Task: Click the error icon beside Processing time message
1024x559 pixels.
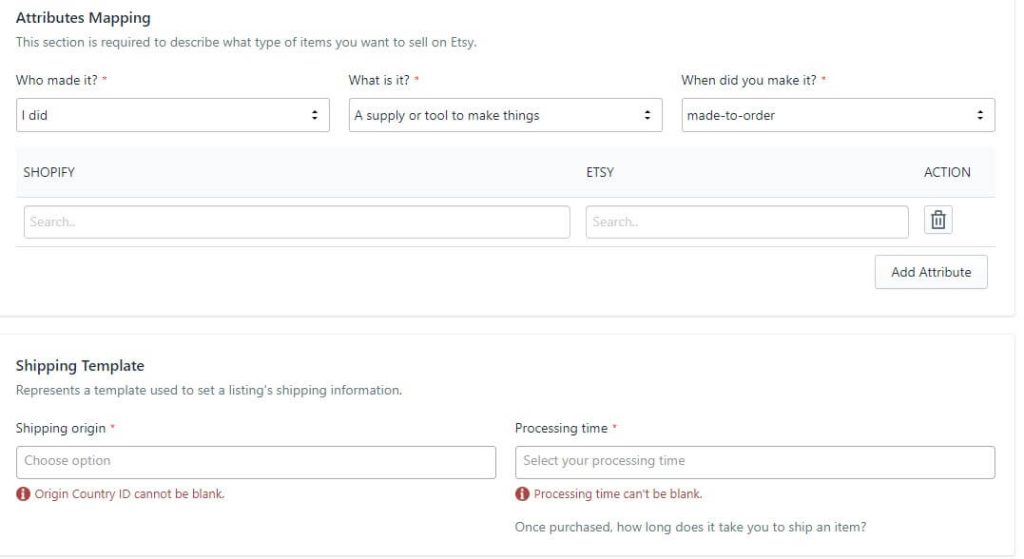Action: click(x=522, y=494)
